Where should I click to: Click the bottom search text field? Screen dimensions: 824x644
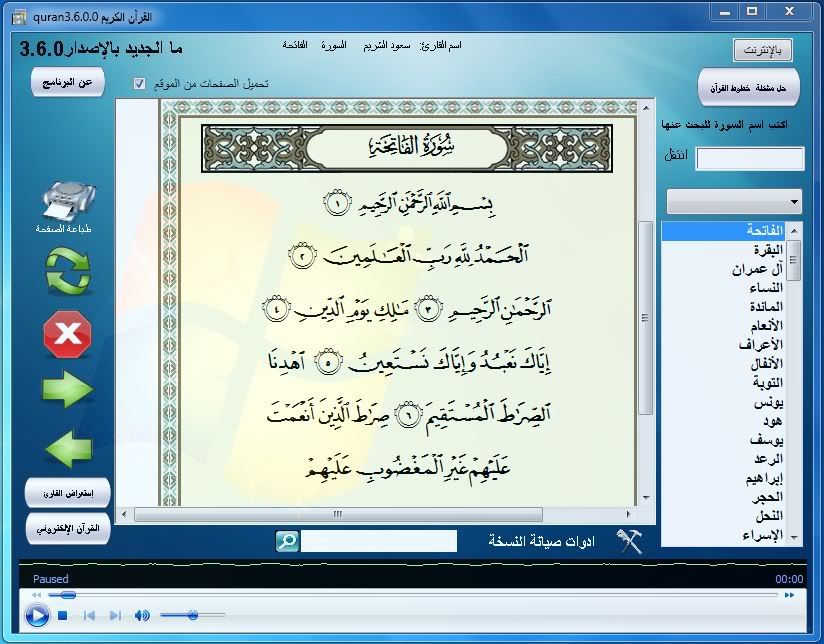pos(378,541)
